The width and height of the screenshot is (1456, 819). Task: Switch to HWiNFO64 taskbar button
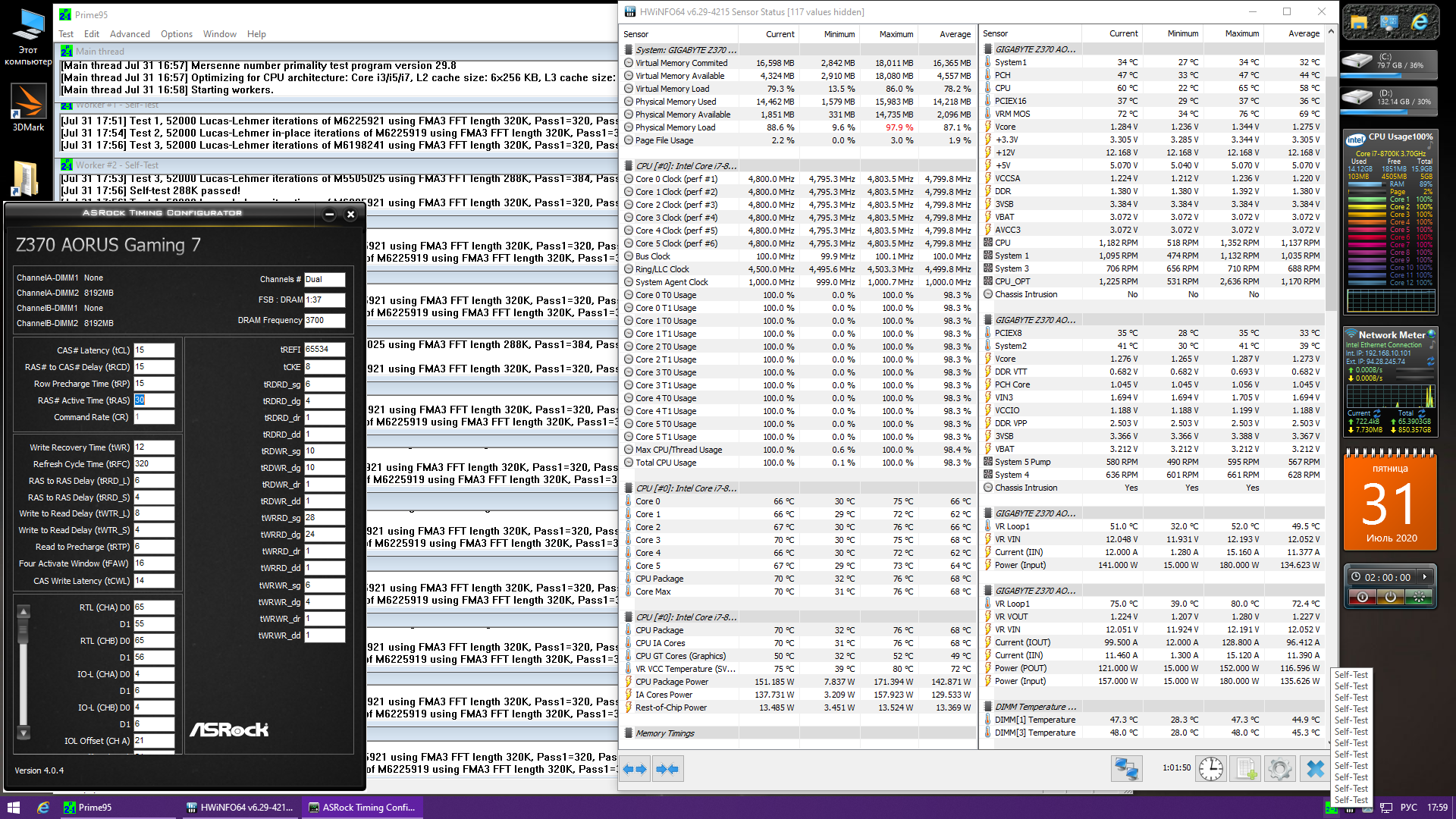click(240, 807)
